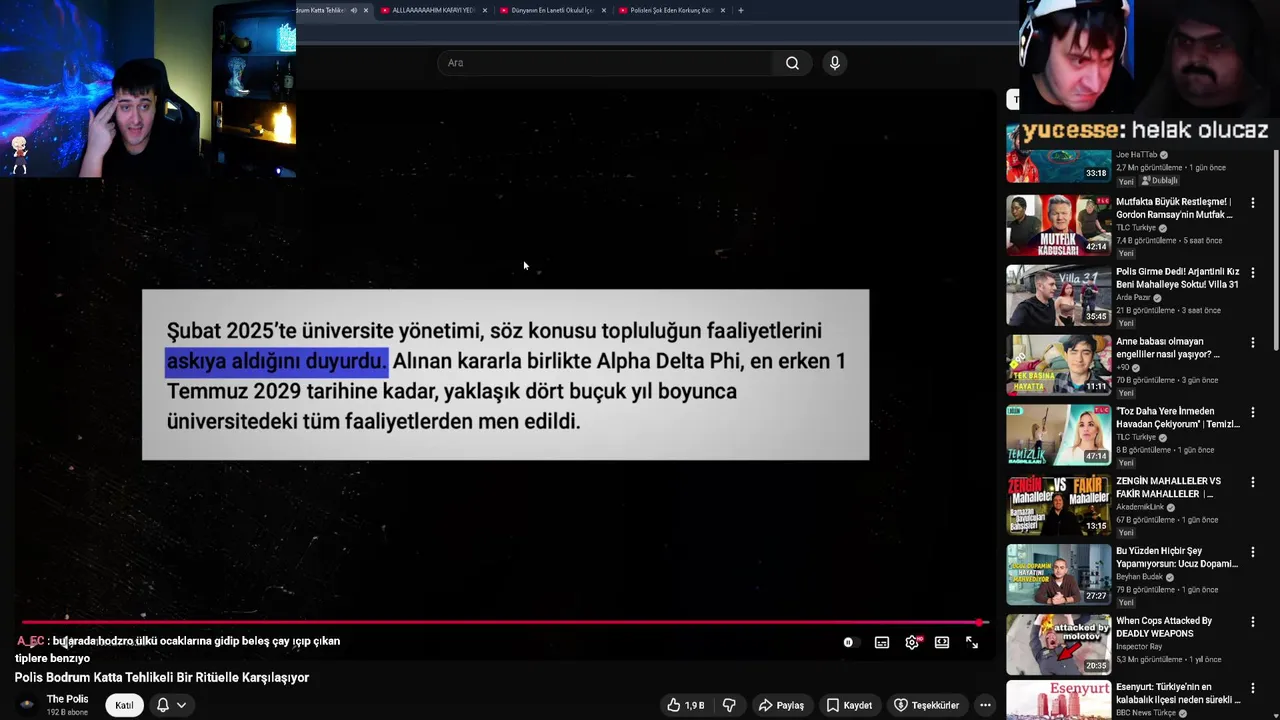Image resolution: width=1280 pixels, height=720 pixels.
Task: Open the AkademikLink channel name
Action: click(x=1139, y=507)
